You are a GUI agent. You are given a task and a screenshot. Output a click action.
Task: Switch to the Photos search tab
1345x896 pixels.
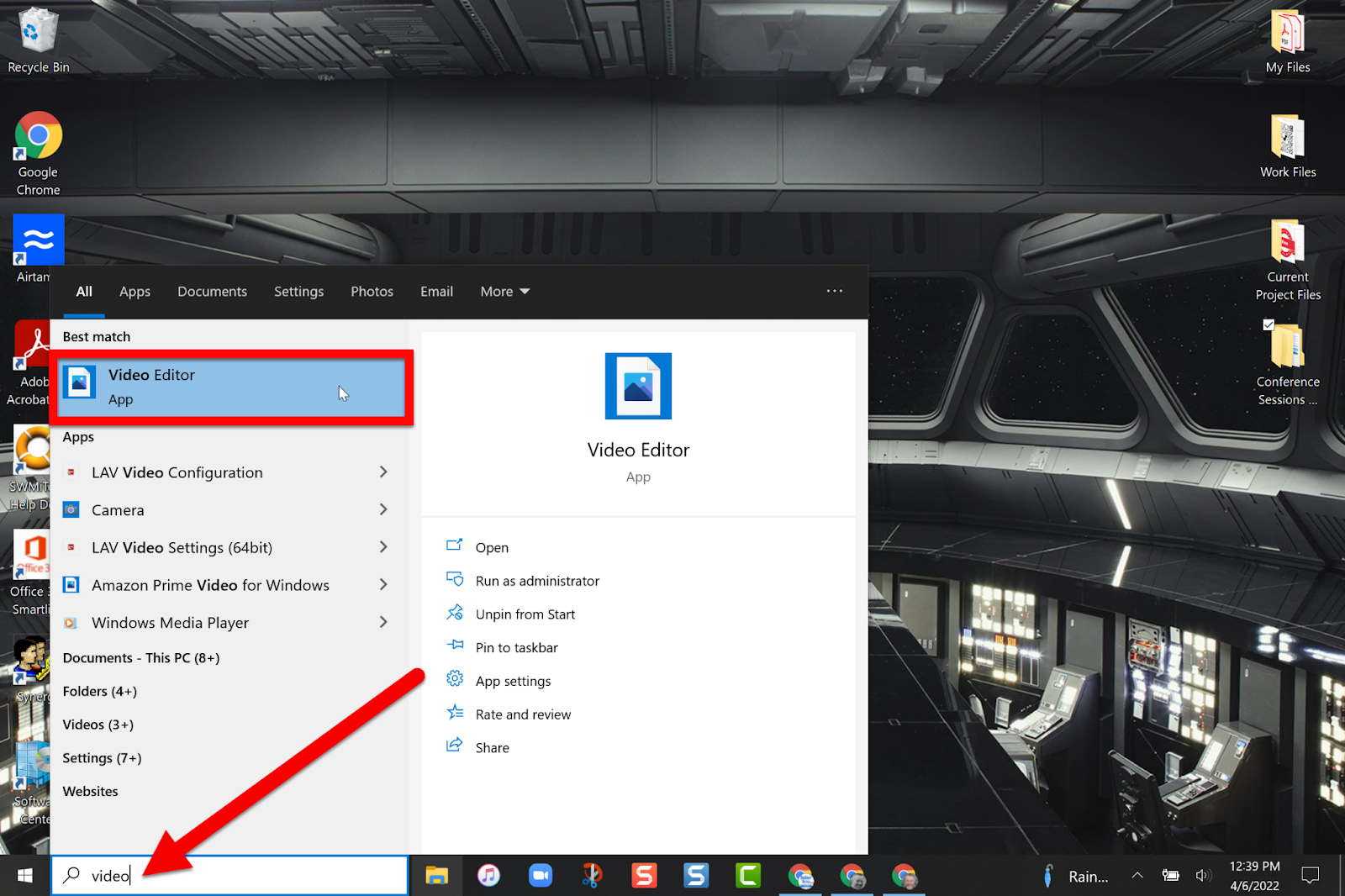point(372,292)
